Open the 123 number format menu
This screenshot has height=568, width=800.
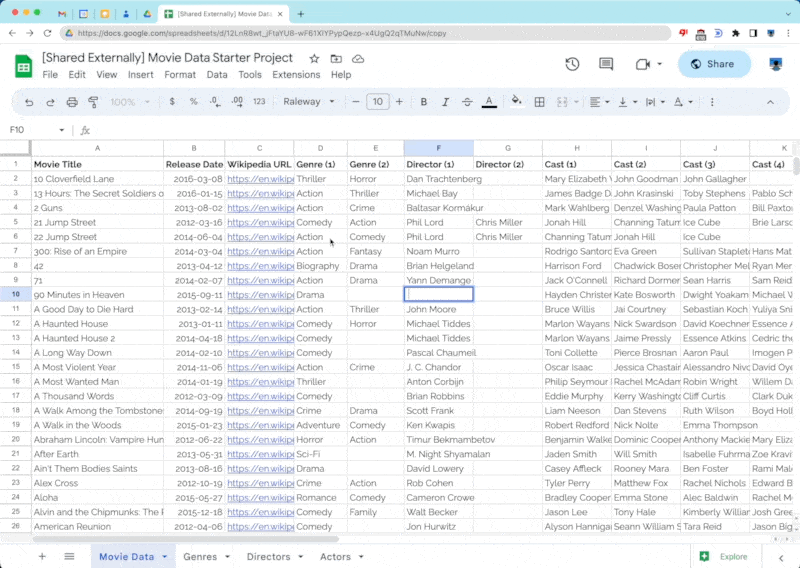click(x=259, y=102)
